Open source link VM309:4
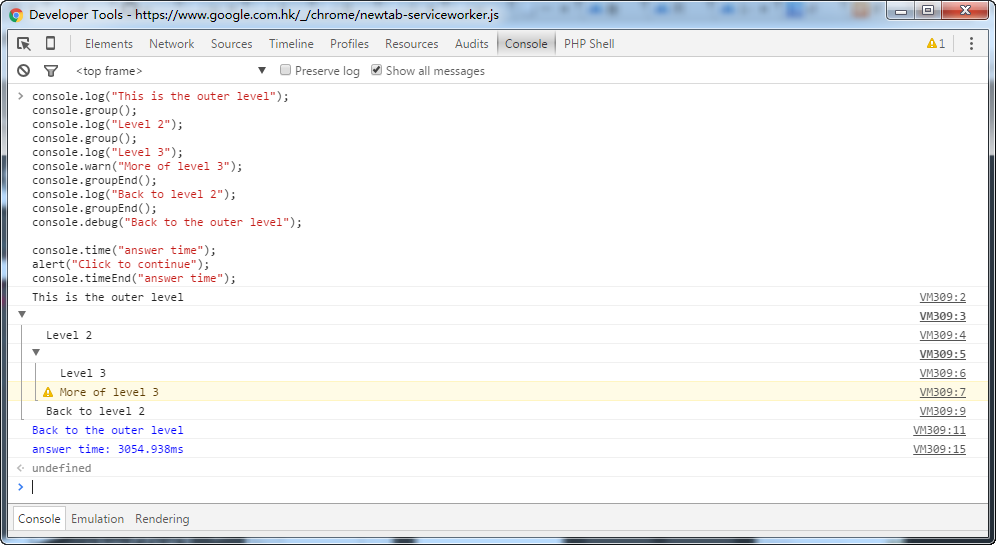 (943, 335)
